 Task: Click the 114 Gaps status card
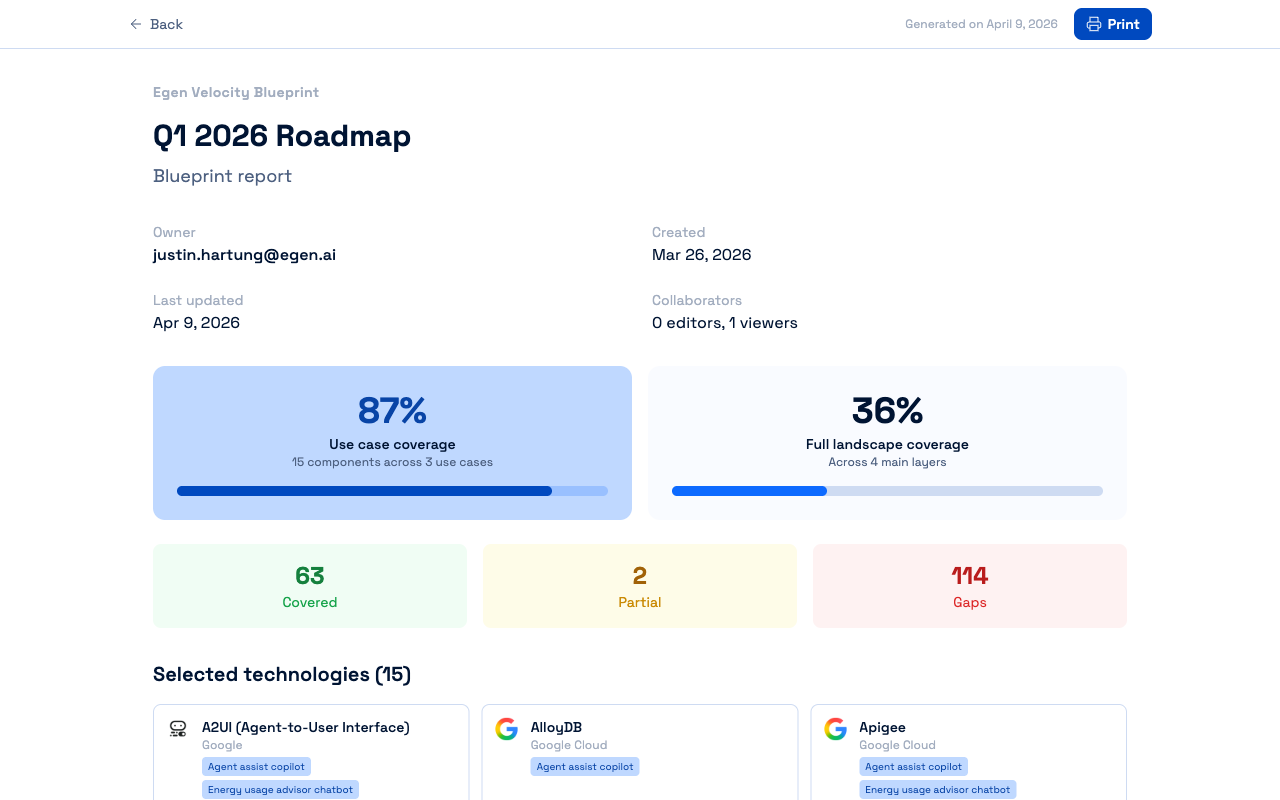969,586
